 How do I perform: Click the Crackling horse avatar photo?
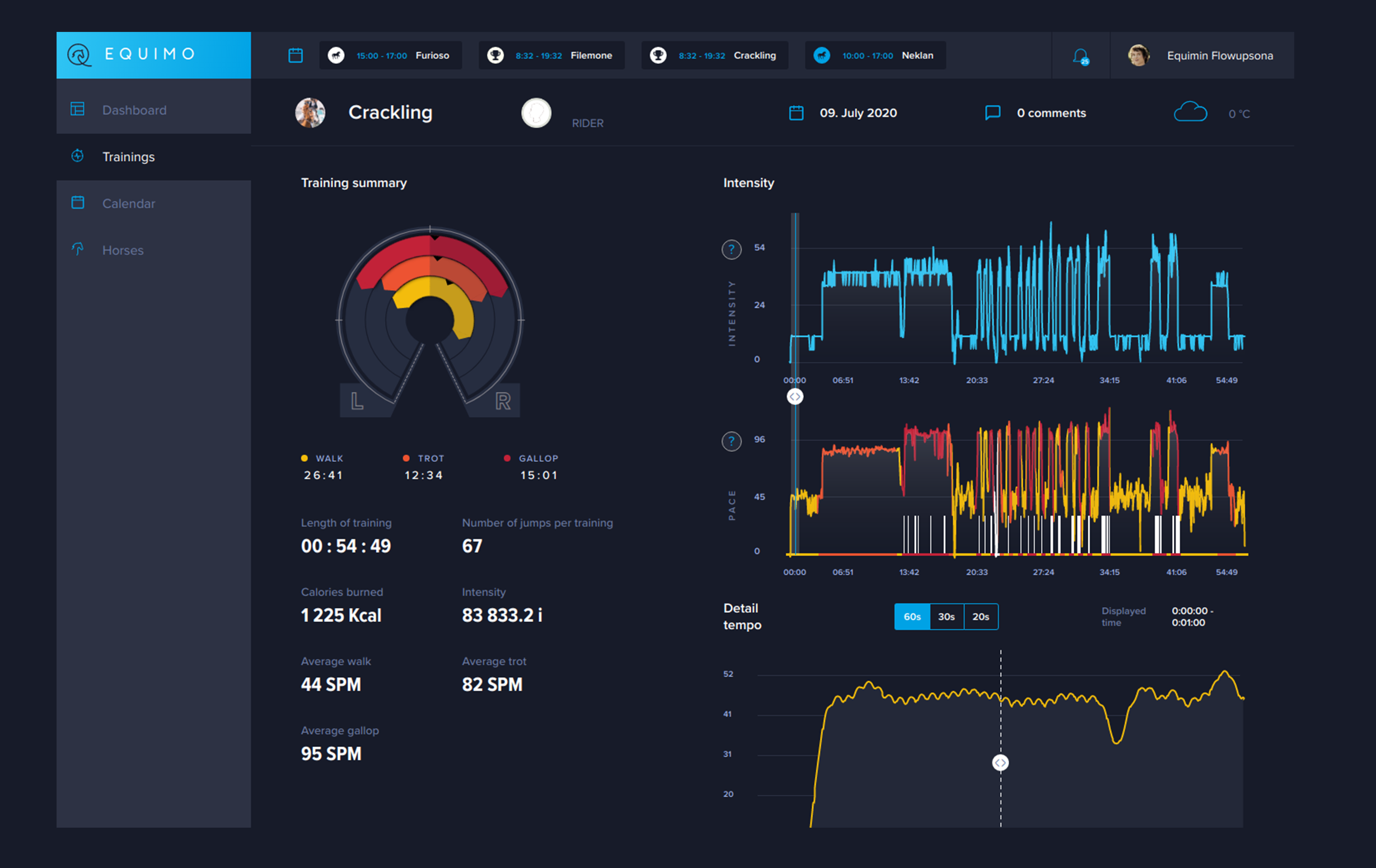tap(310, 112)
